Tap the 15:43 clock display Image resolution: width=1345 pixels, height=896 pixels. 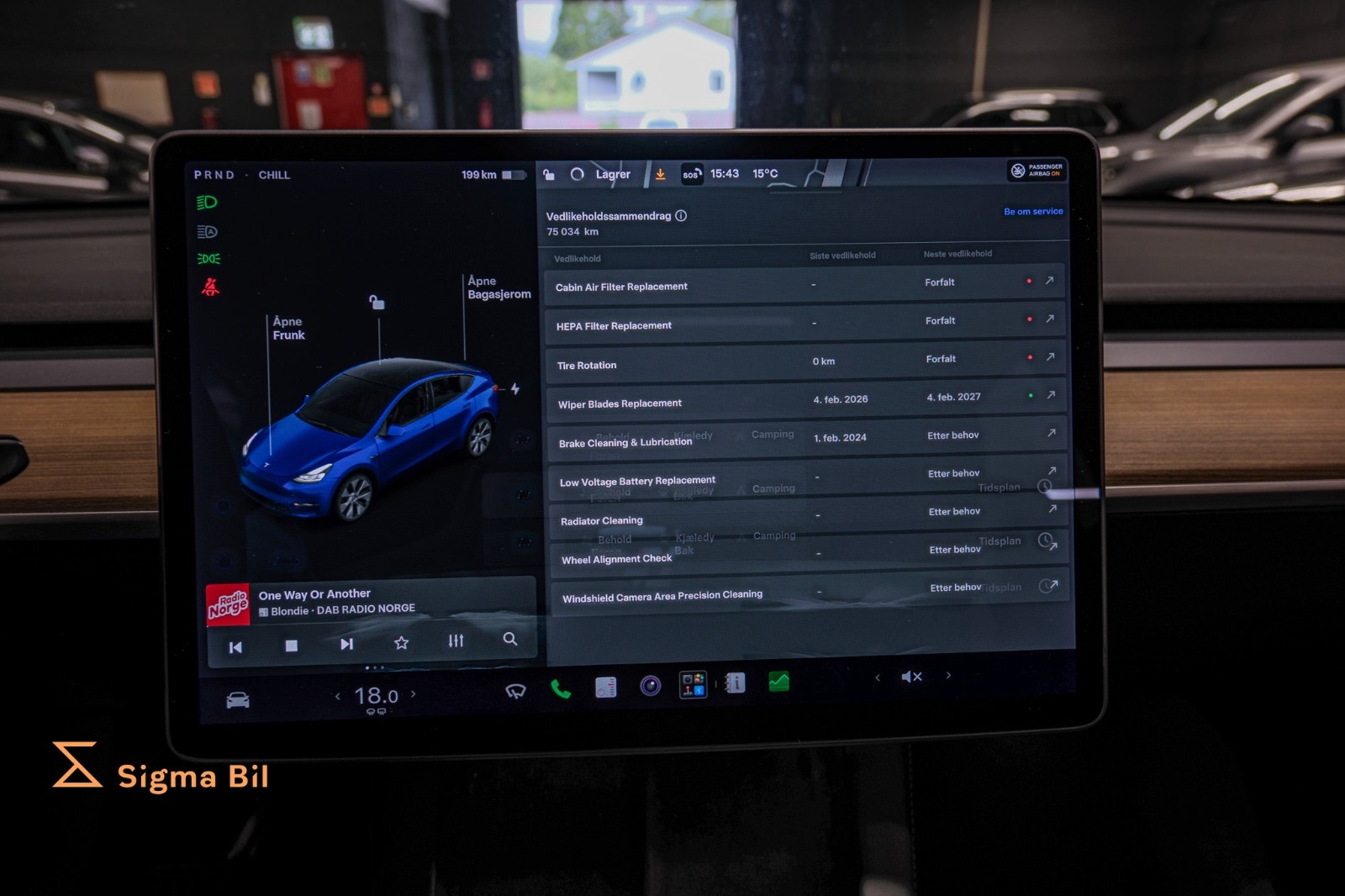[725, 173]
